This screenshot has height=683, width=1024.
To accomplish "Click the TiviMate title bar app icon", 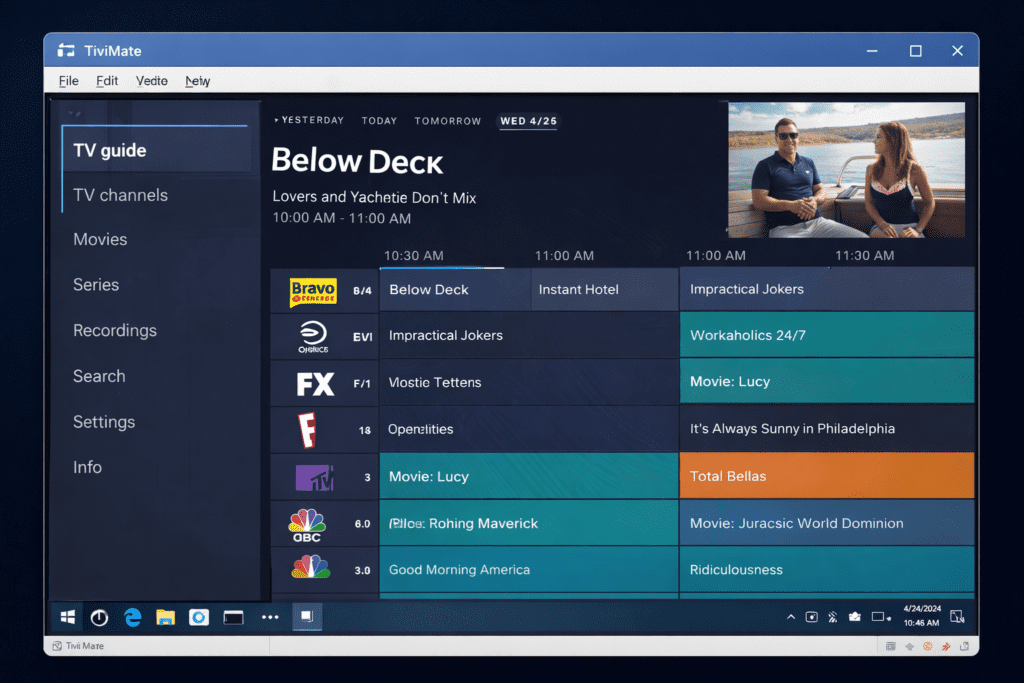I will point(66,50).
